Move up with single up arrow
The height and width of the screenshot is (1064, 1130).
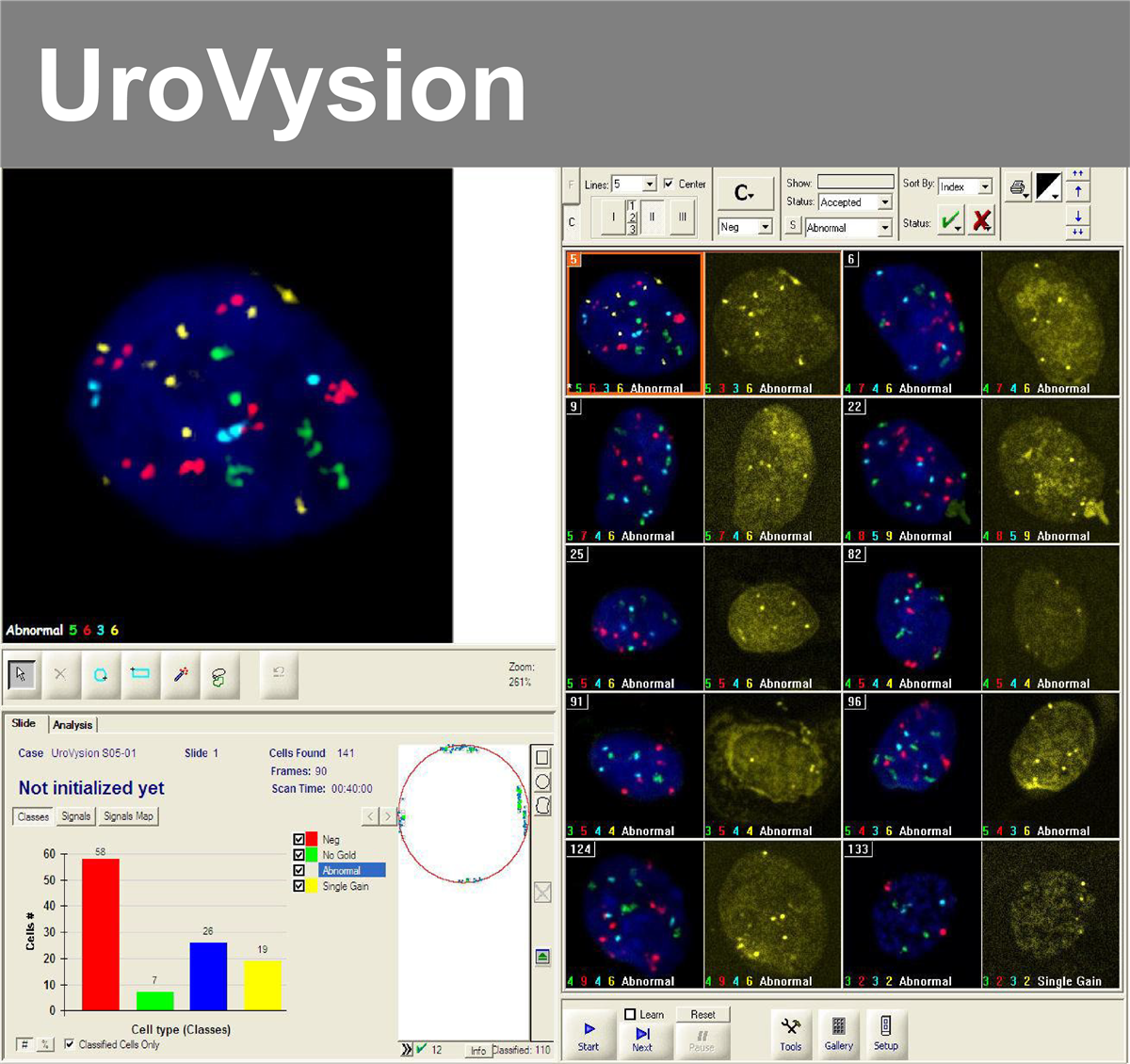[x=1078, y=191]
